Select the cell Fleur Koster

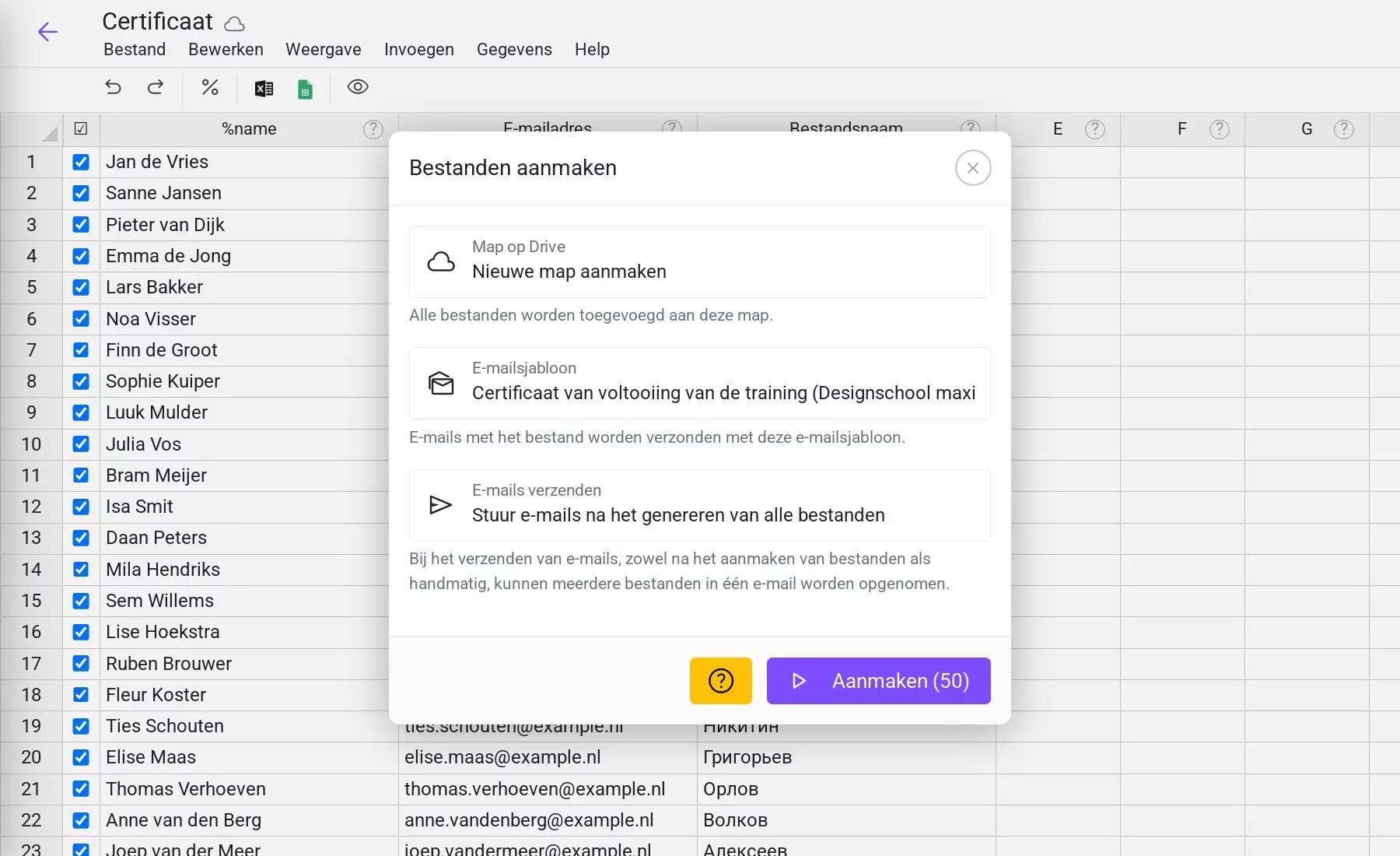(x=245, y=695)
